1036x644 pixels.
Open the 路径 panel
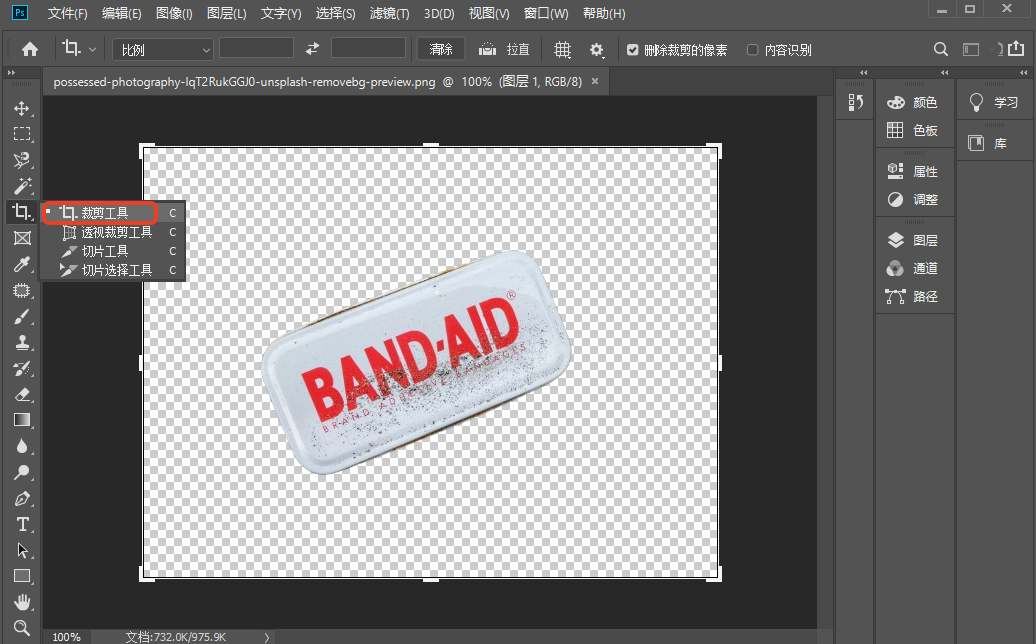tap(914, 297)
